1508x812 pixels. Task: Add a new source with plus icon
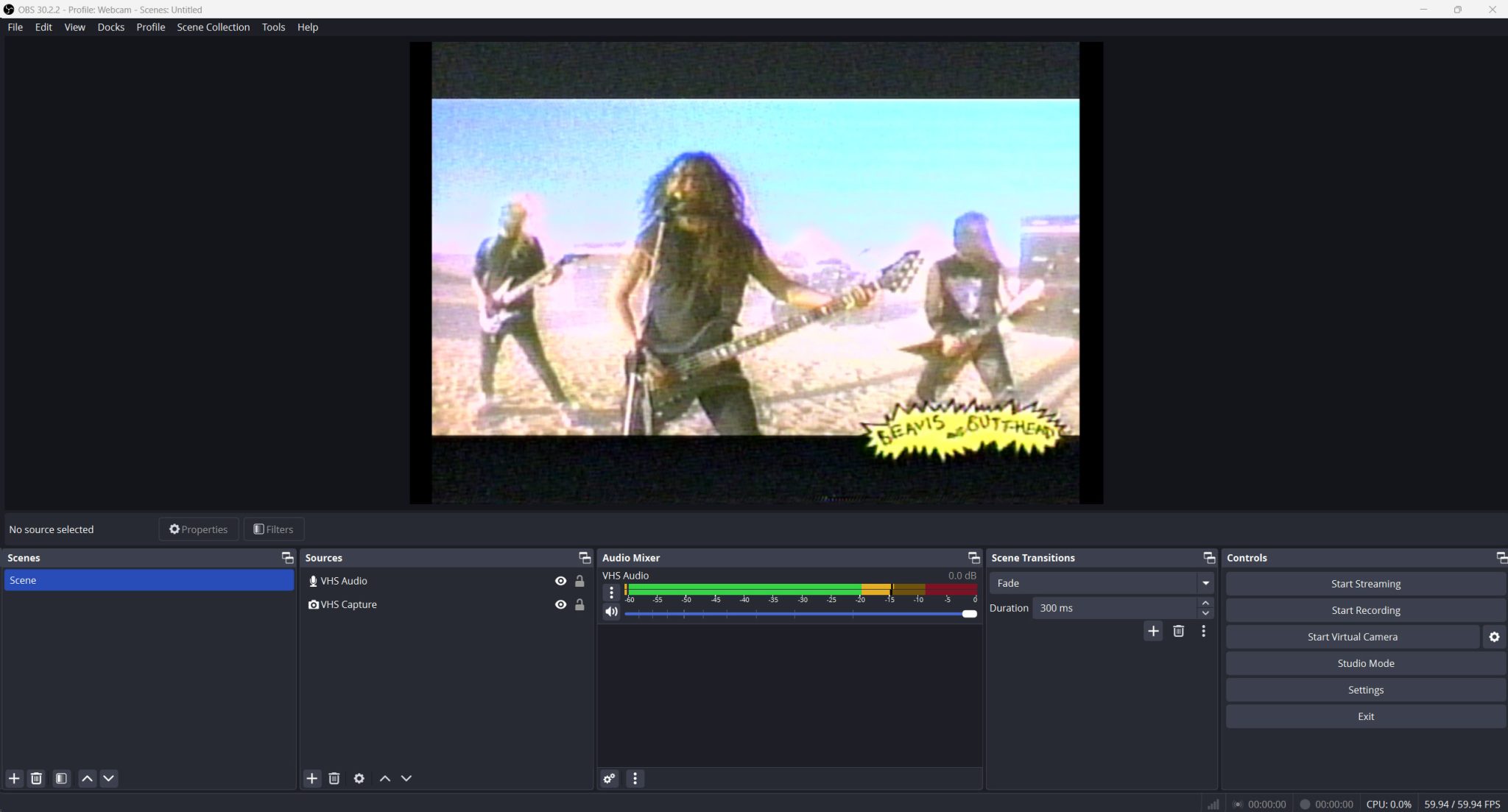312,778
